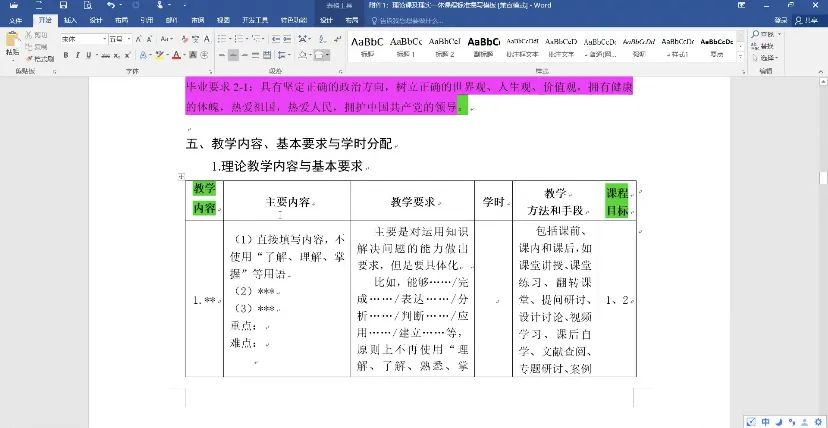The height and width of the screenshot is (428, 828).
Task: Switch to the References (引用) tab
Action: coord(146,21)
